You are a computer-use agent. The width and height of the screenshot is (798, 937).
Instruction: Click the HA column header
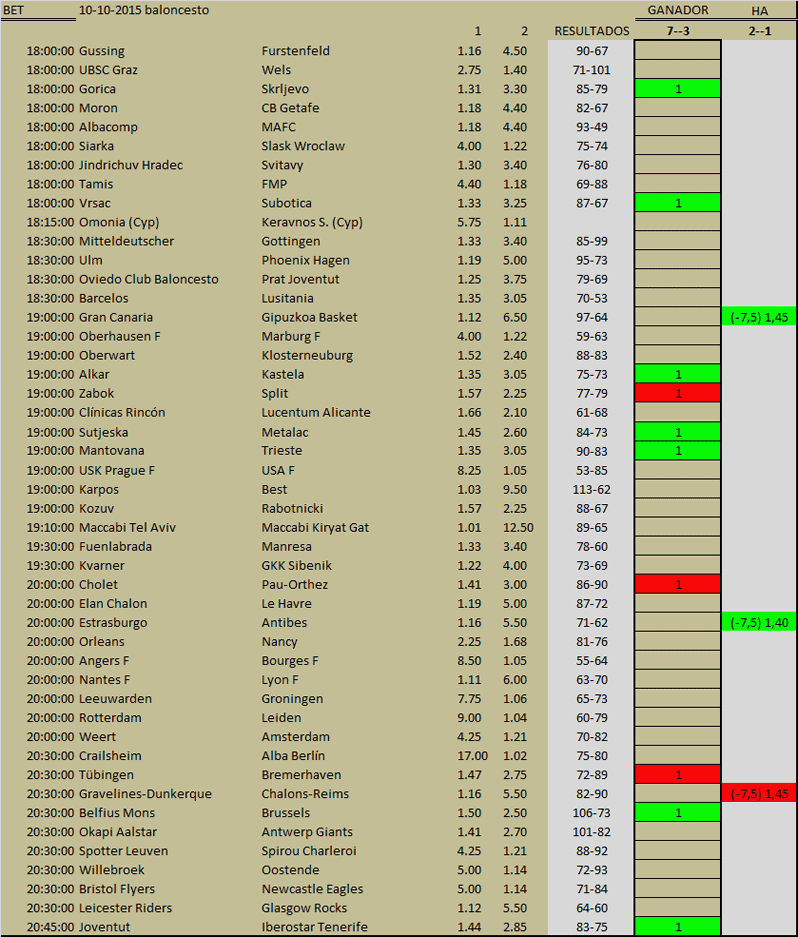point(759,11)
